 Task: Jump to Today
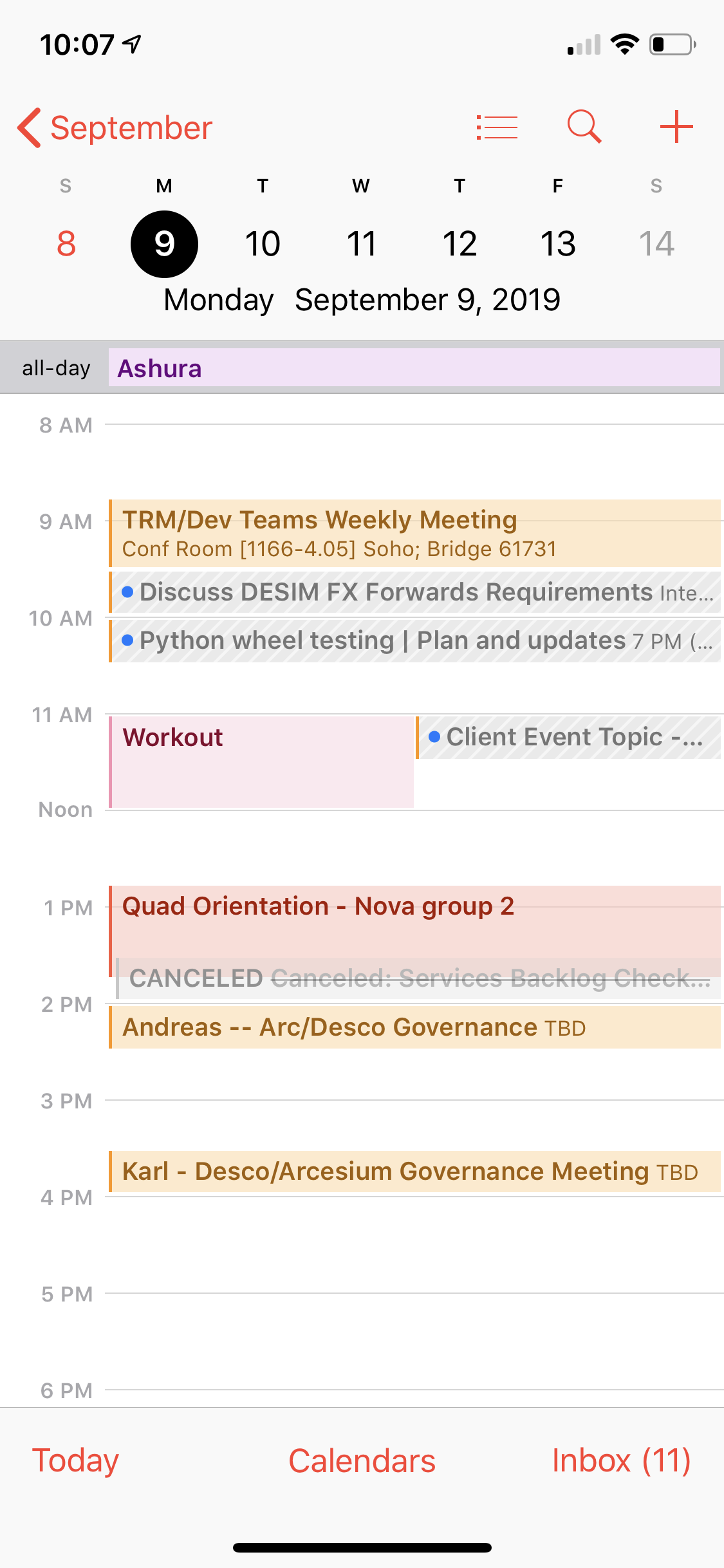point(75,1461)
